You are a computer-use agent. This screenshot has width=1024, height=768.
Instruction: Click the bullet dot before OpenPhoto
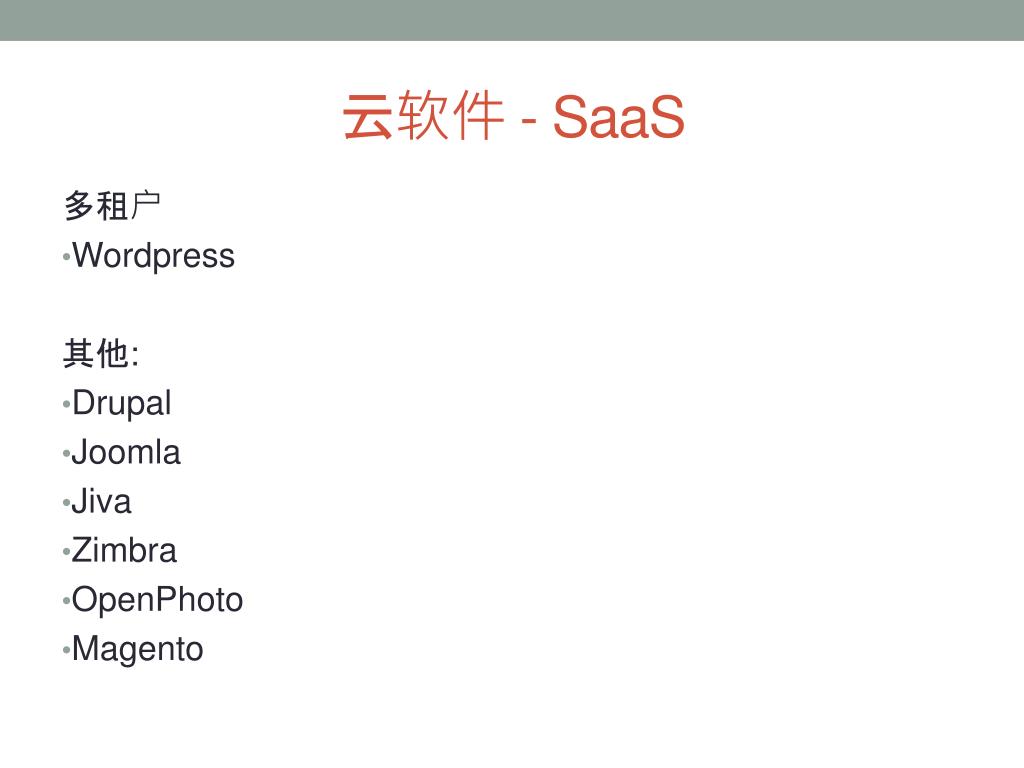(x=66, y=601)
